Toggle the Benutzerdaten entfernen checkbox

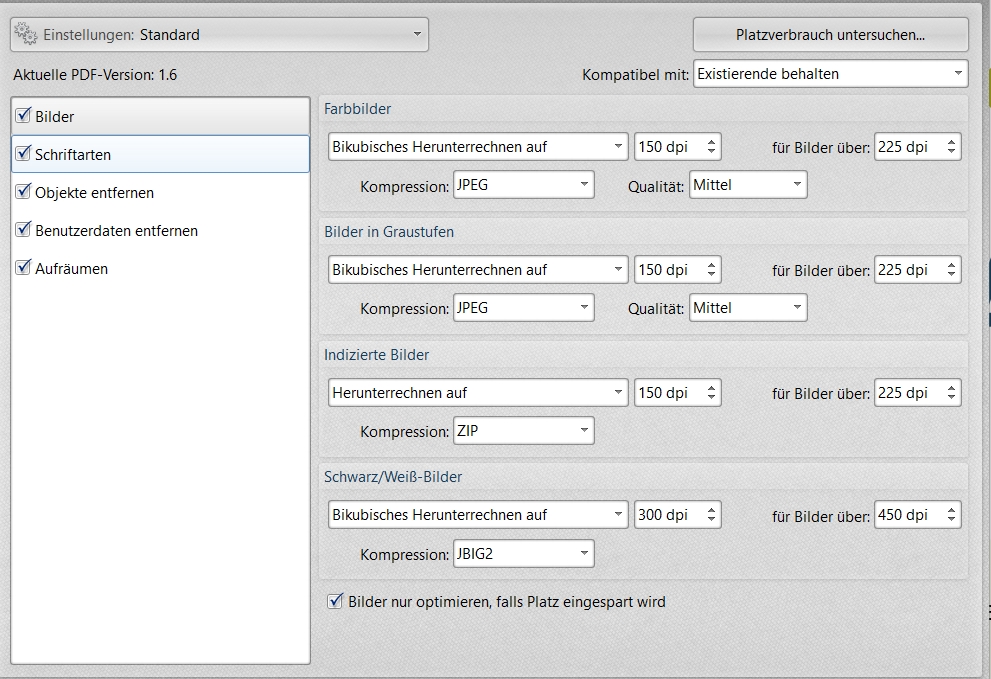tap(23, 229)
